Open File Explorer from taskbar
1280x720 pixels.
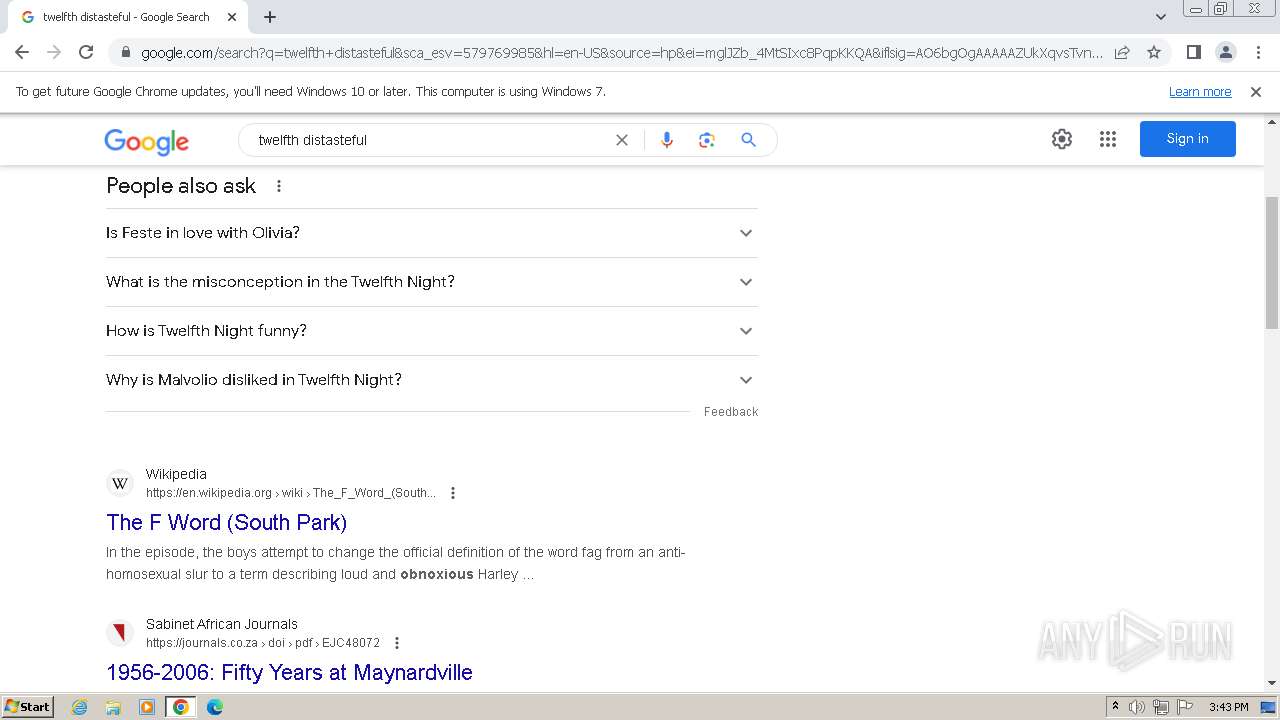pos(113,707)
